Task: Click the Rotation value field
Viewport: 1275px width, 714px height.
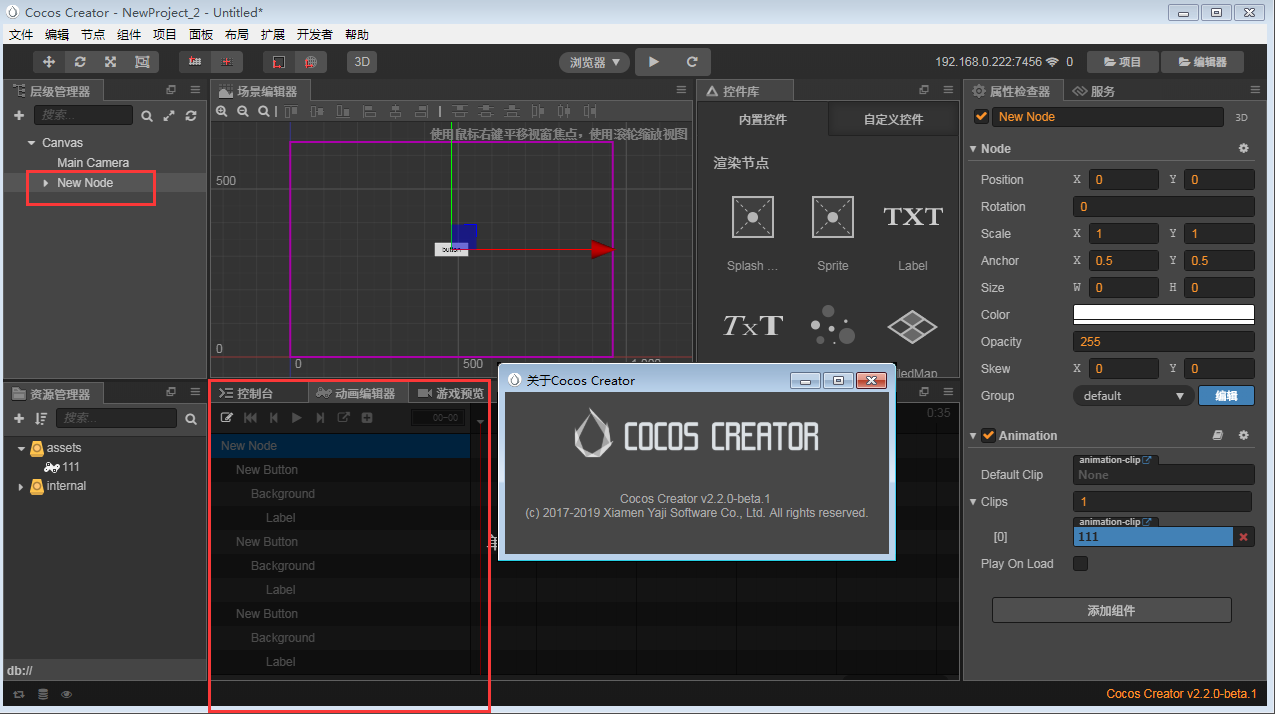Action: coord(1164,207)
